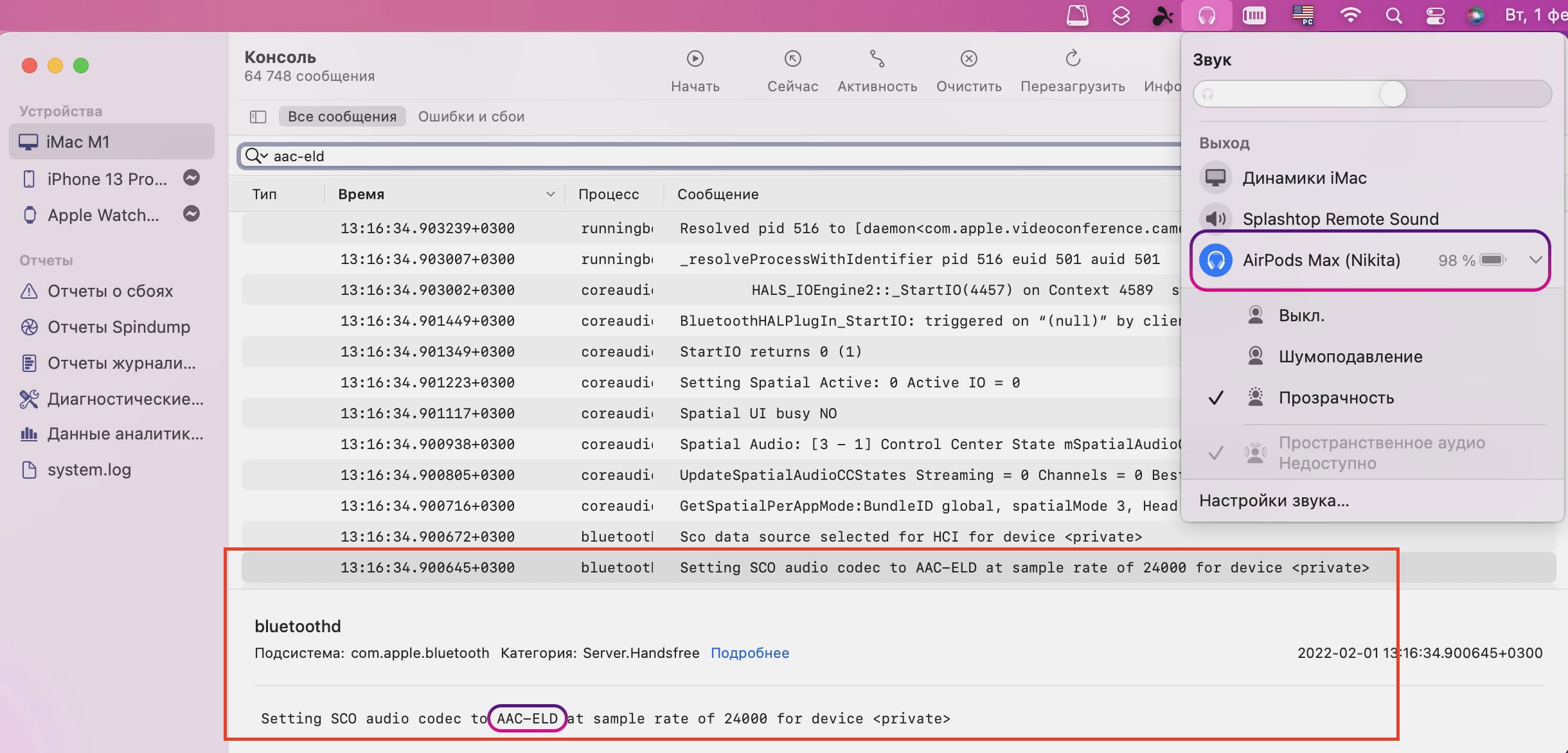The height and width of the screenshot is (753, 1568).
Task: Select iMac M1 device in sidebar
Action: point(112,141)
